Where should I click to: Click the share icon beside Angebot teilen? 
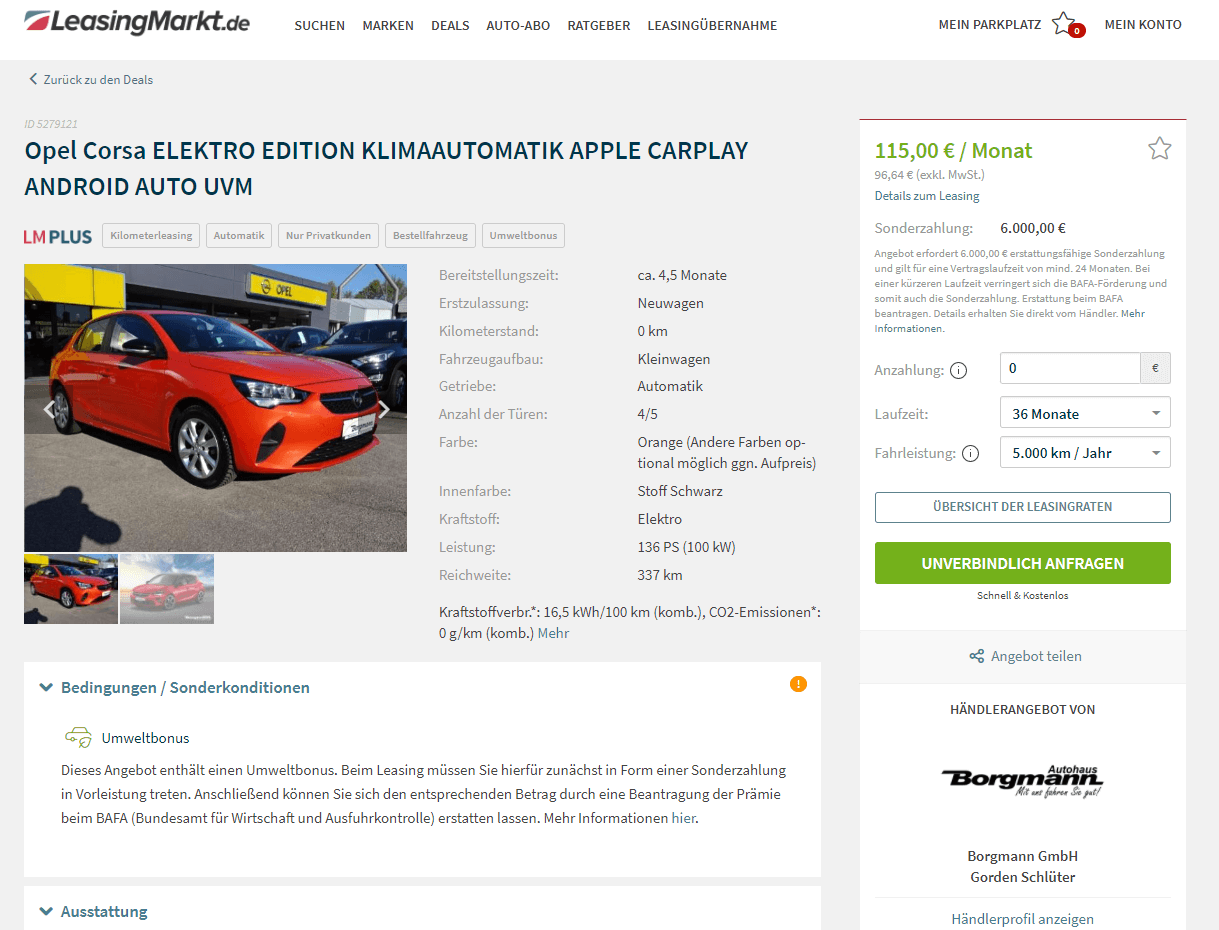tap(977, 657)
